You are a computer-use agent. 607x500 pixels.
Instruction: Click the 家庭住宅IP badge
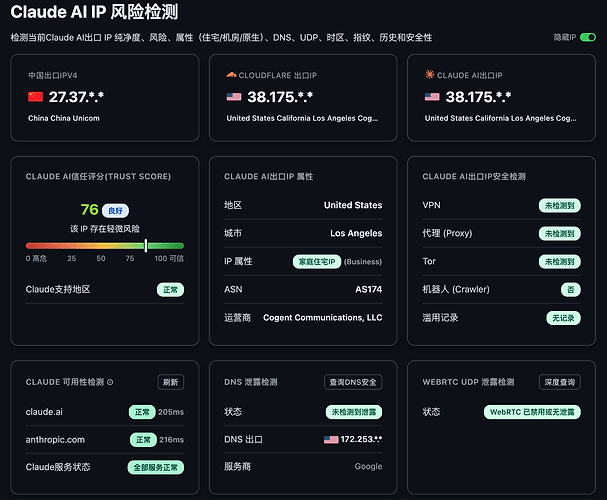tap(317, 262)
